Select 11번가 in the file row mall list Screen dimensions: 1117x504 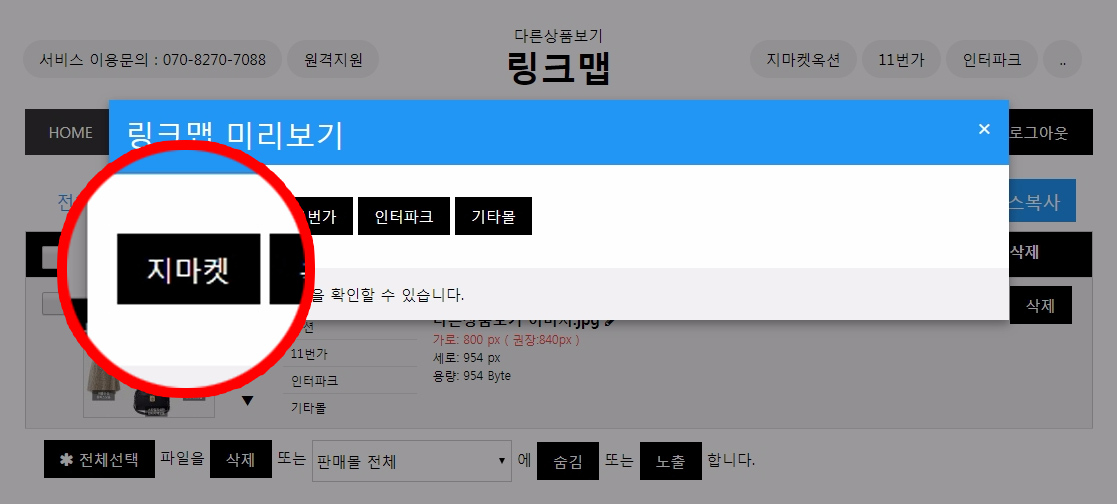click(x=309, y=354)
